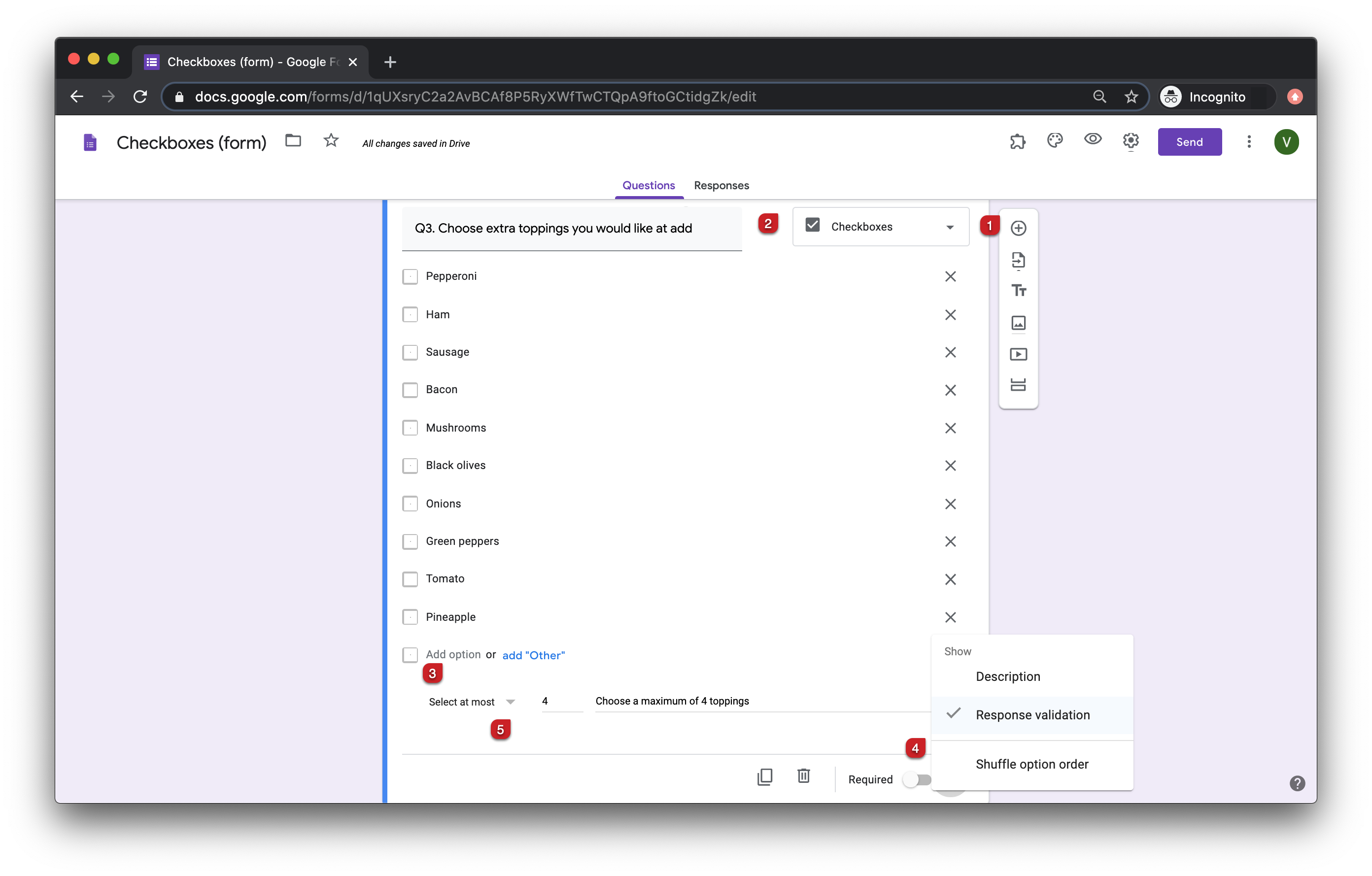Click the title text icon
Viewport: 1372px width, 876px height.
coord(1019,291)
